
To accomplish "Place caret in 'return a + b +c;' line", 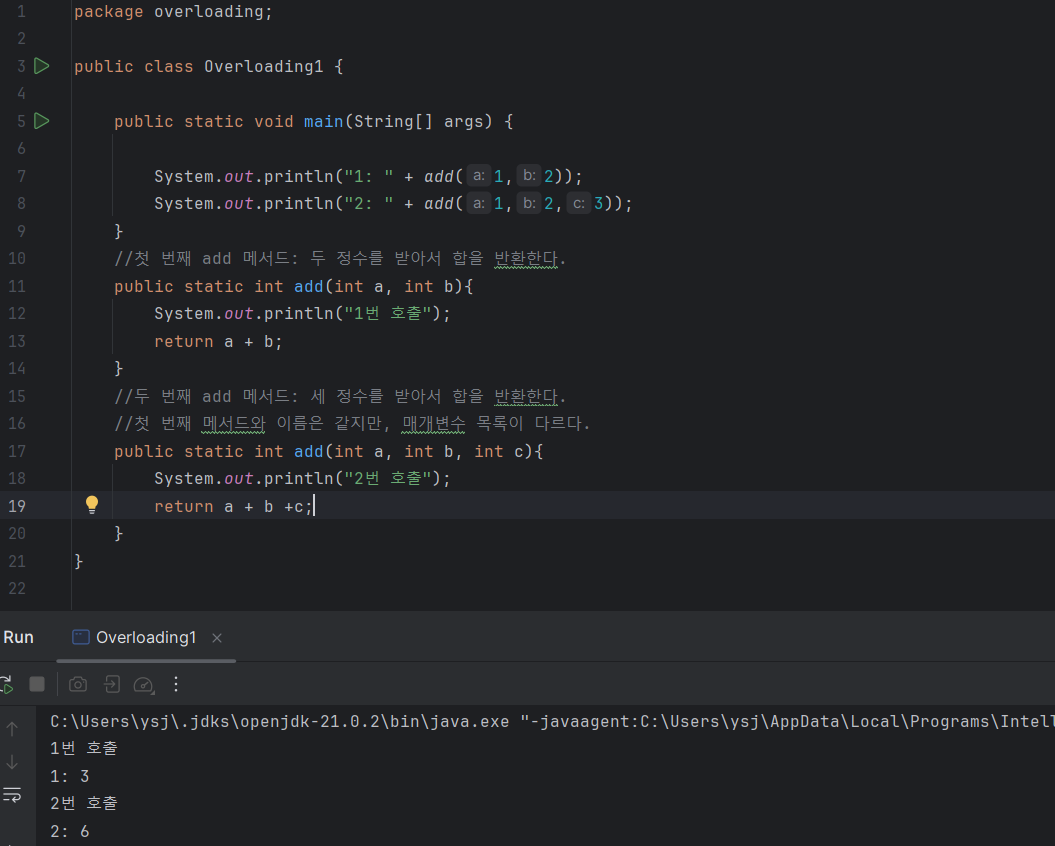I will (233, 506).
